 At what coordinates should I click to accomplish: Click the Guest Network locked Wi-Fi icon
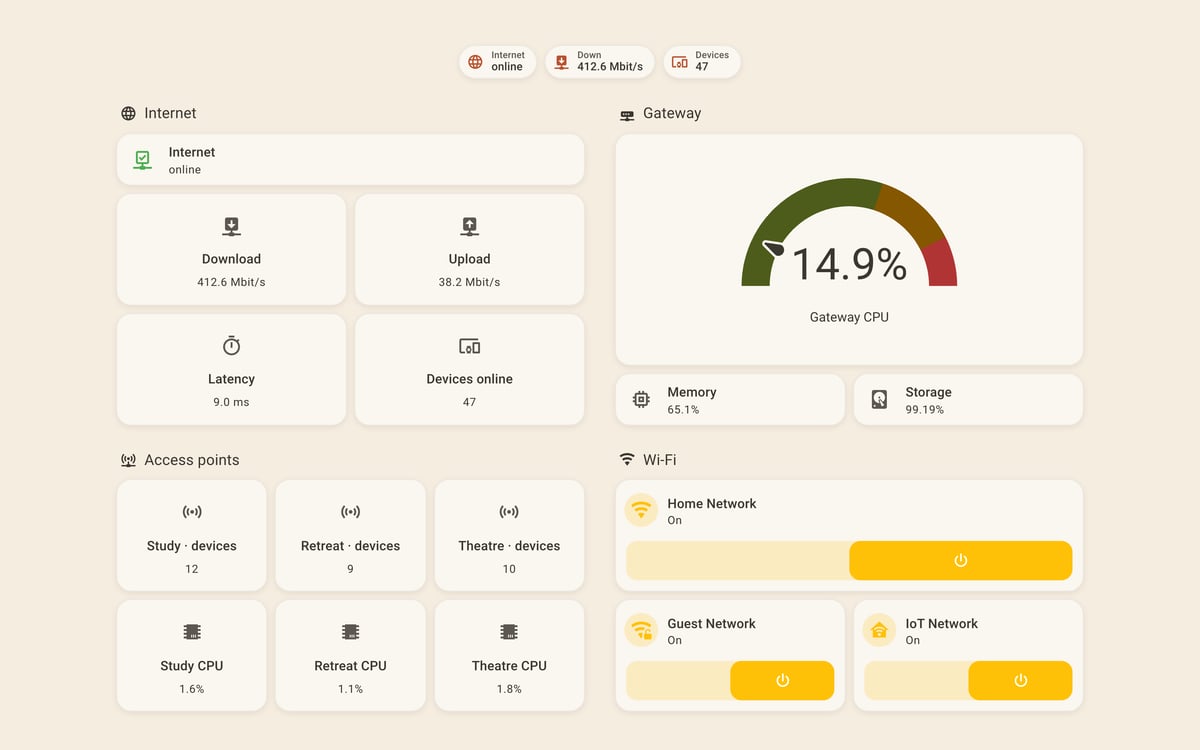tap(641, 630)
